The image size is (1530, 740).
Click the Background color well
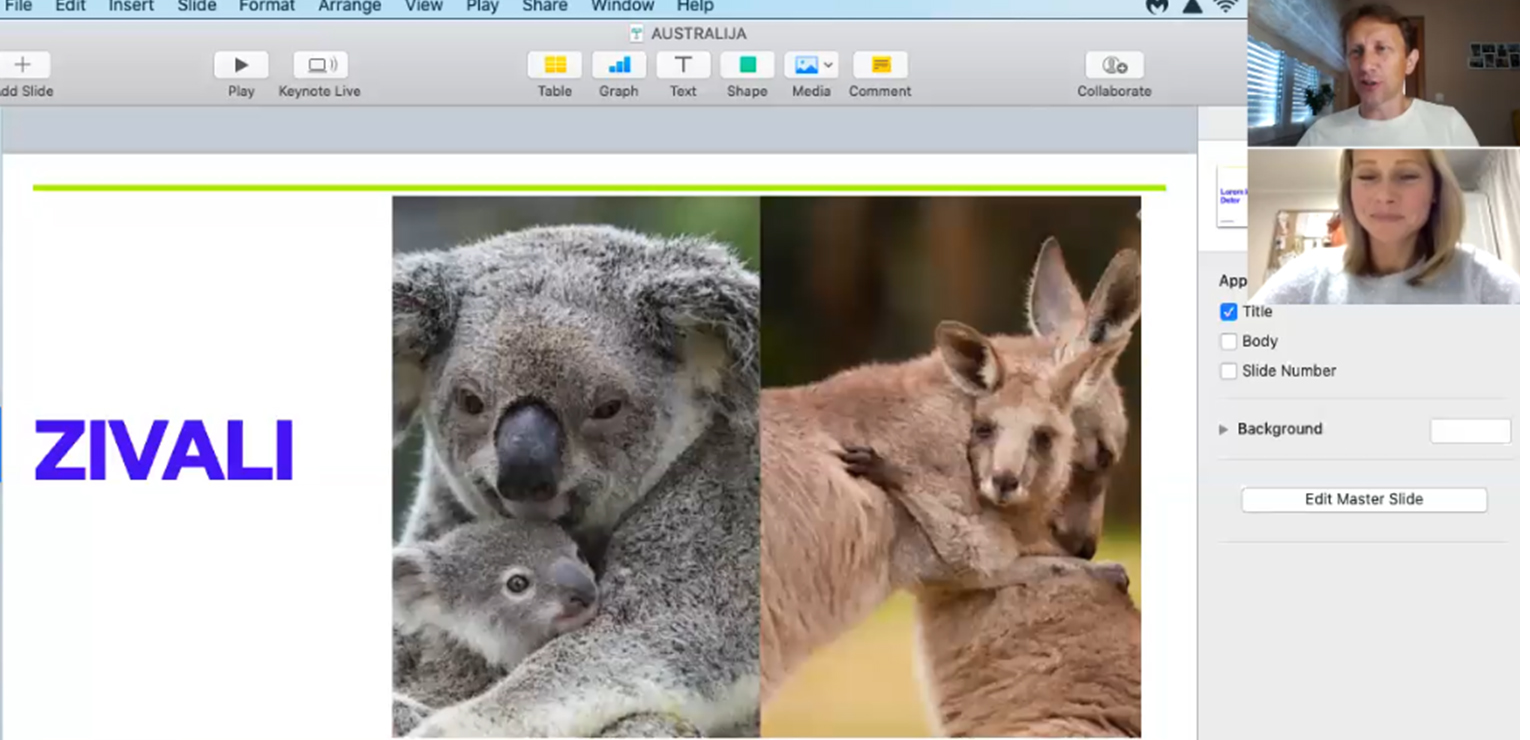click(x=1469, y=430)
